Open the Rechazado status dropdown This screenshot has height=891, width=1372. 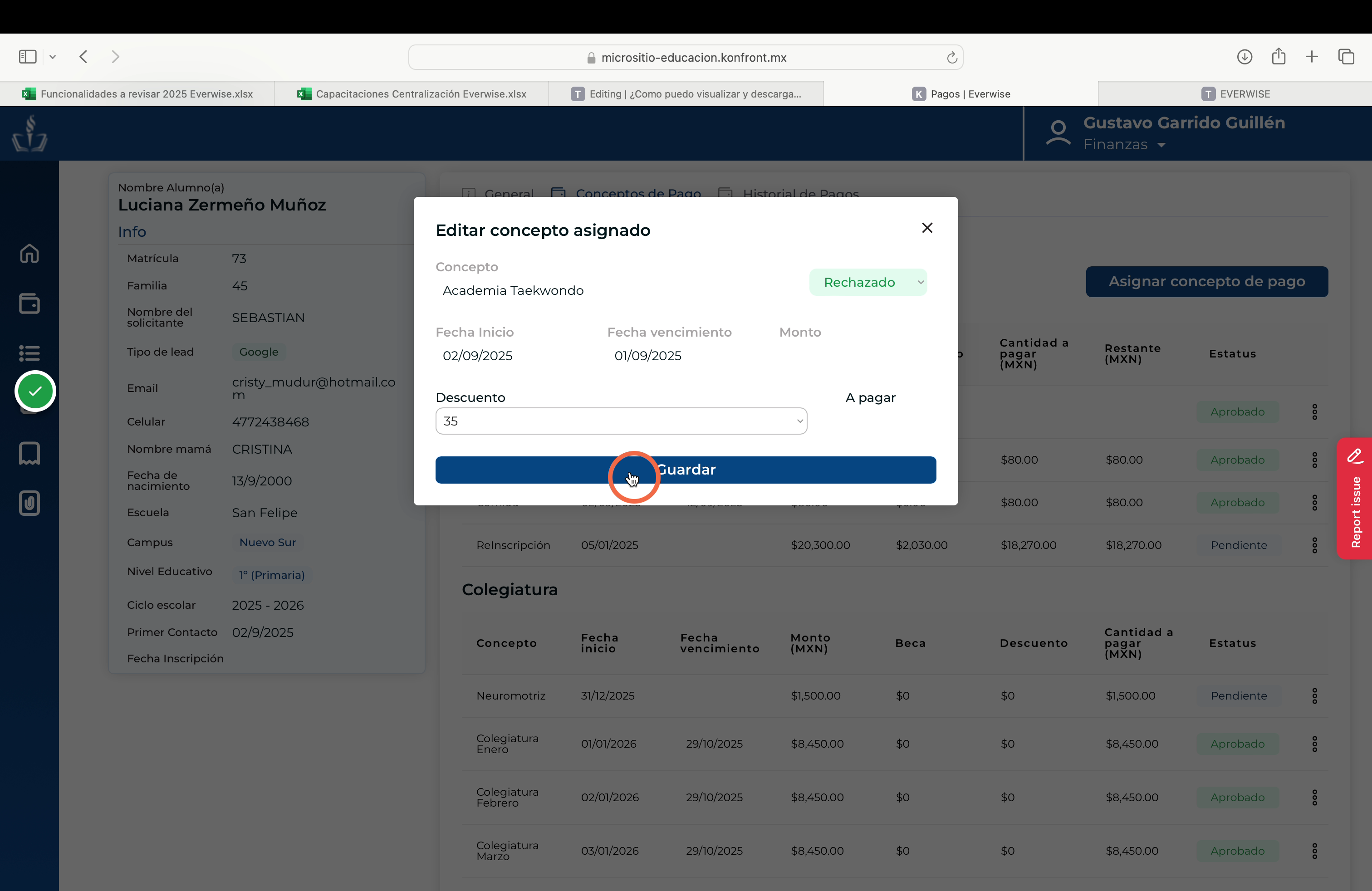pos(868,282)
